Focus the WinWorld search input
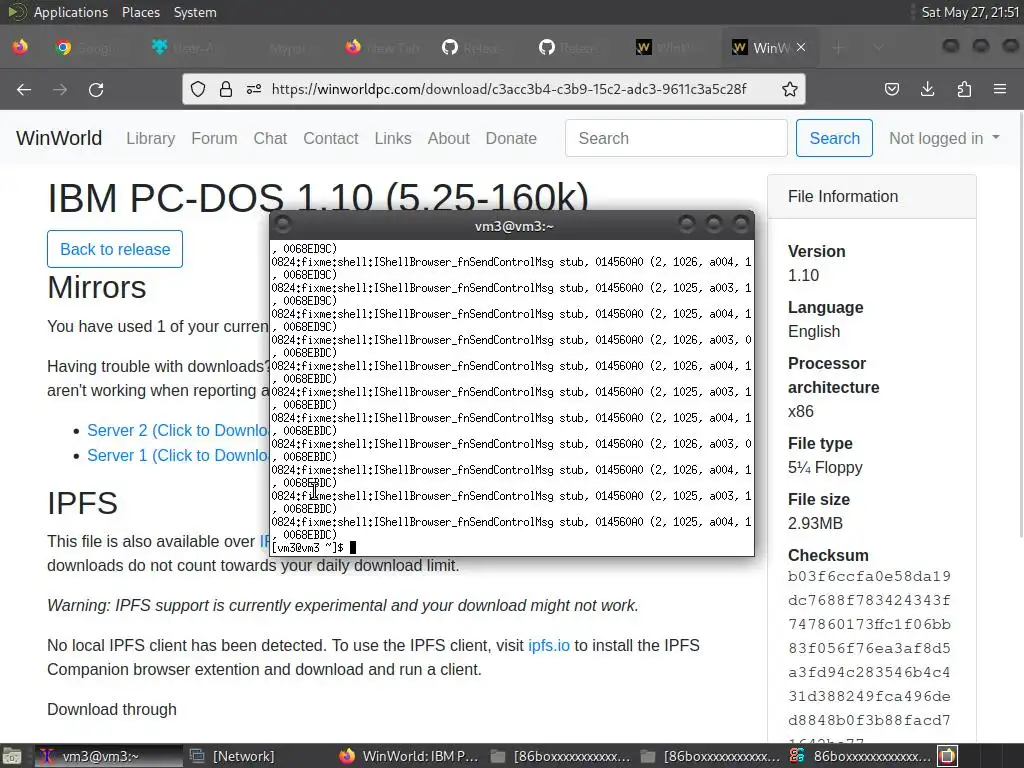The image size is (1024, 768). 676,138
